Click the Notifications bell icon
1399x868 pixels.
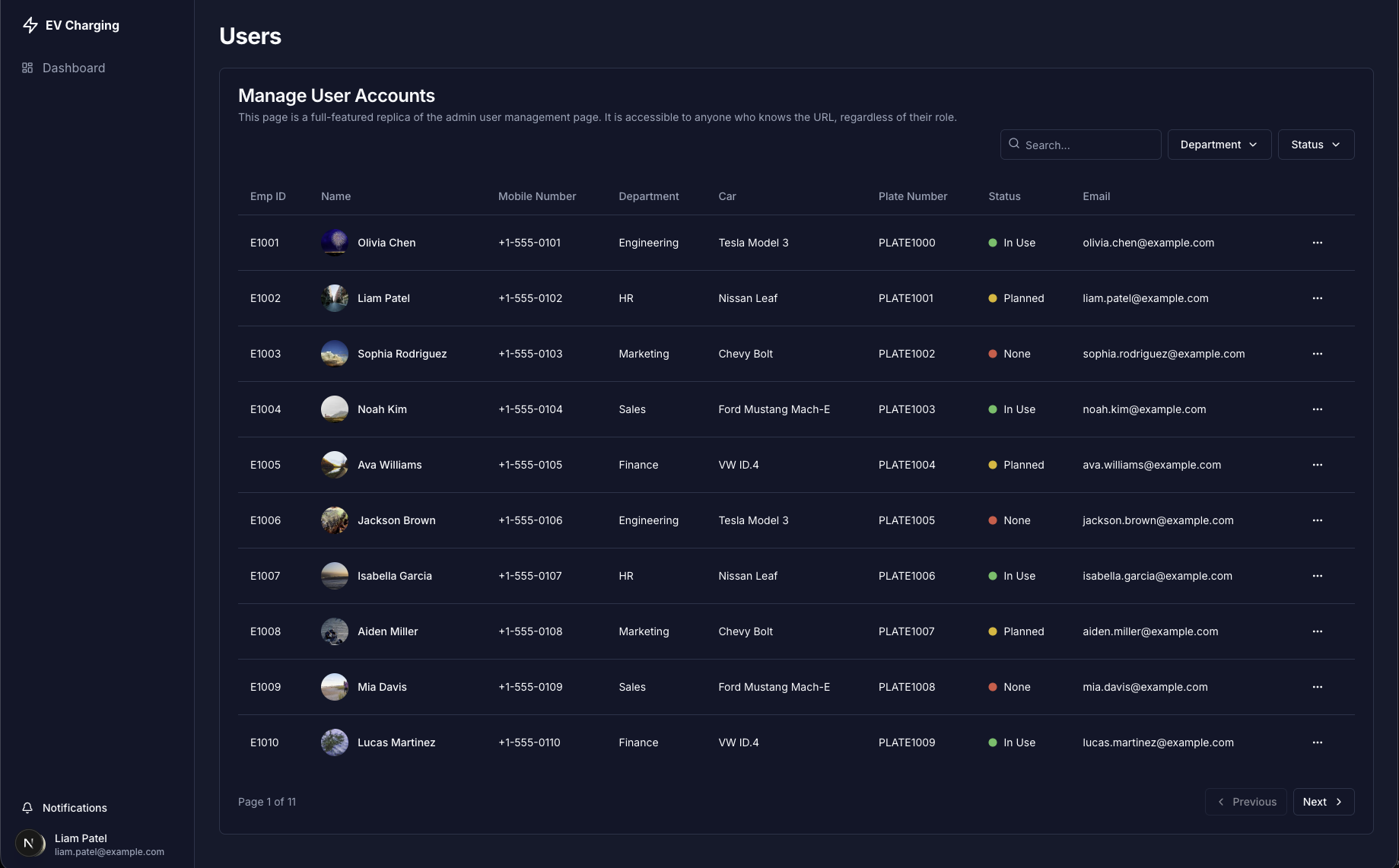tap(27, 808)
